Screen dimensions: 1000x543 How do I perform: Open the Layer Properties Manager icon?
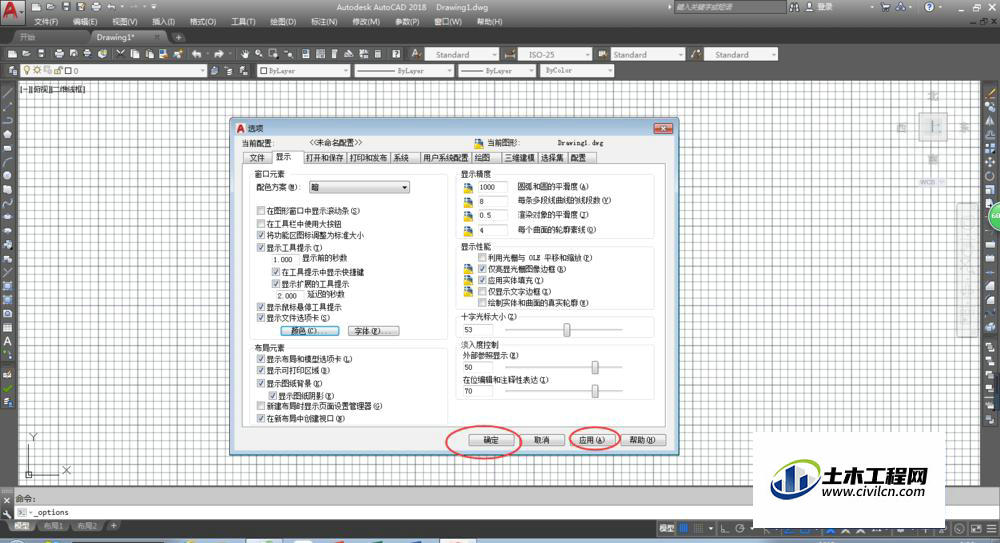(12, 71)
